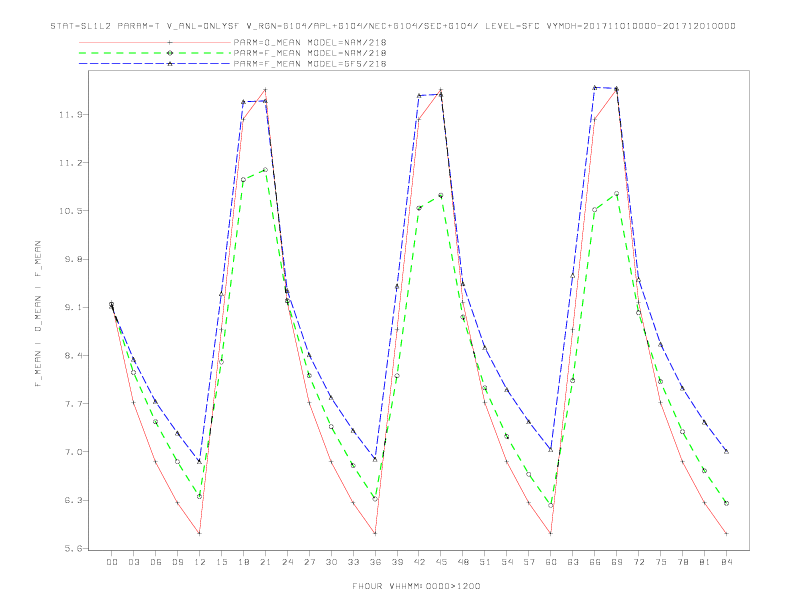Screen dimensions: 792x612
Task: Click x-axis tick label 66
Action: pos(595,562)
